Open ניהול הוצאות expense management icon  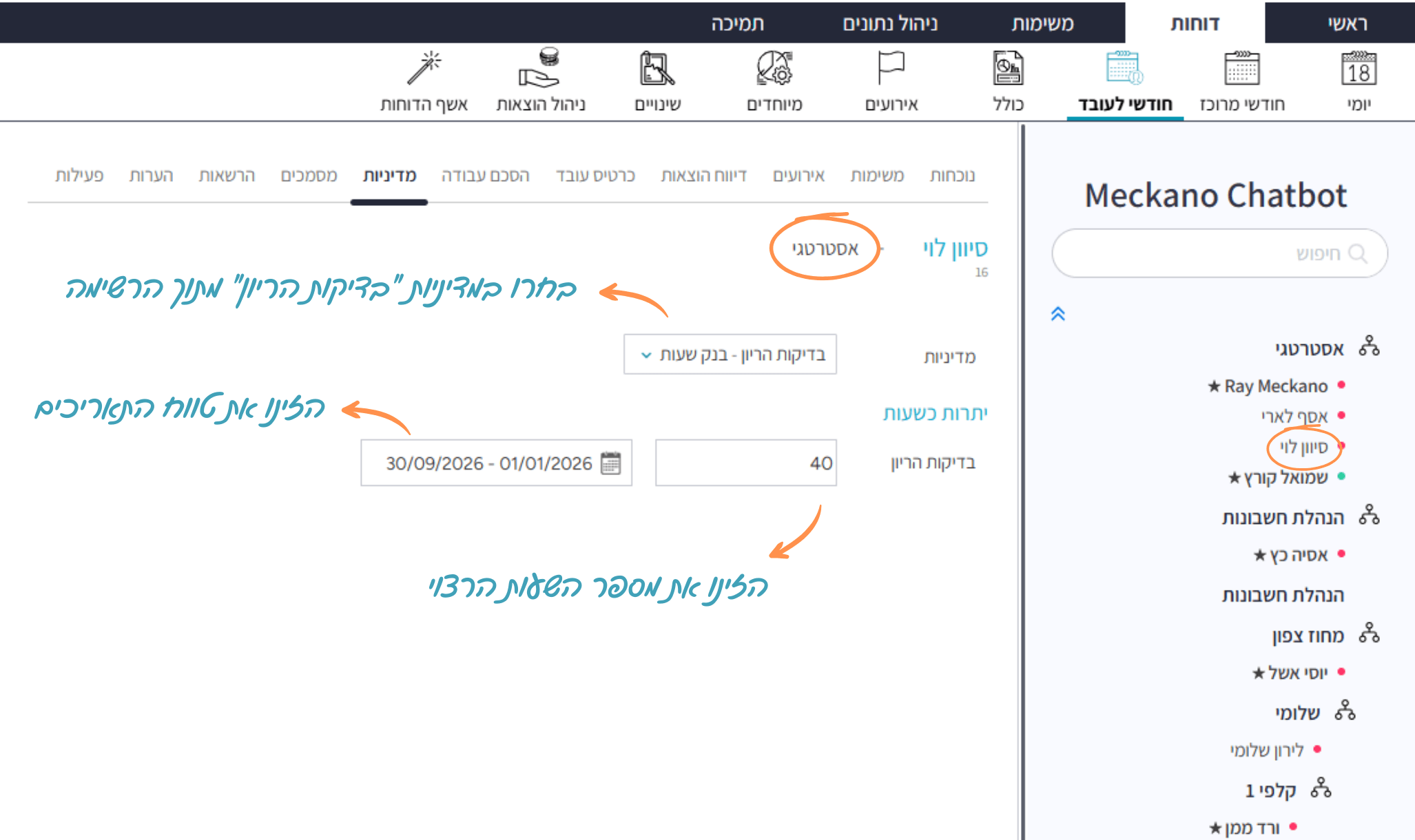coord(541,70)
